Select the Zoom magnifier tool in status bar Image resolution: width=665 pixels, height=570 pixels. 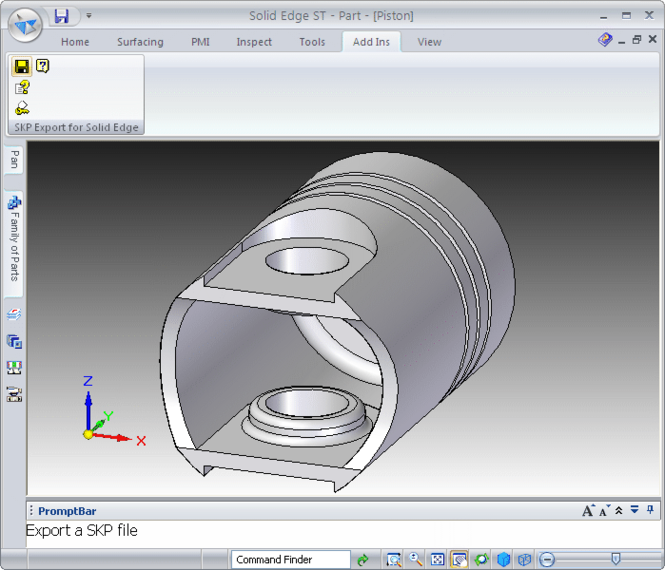[x=416, y=560]
